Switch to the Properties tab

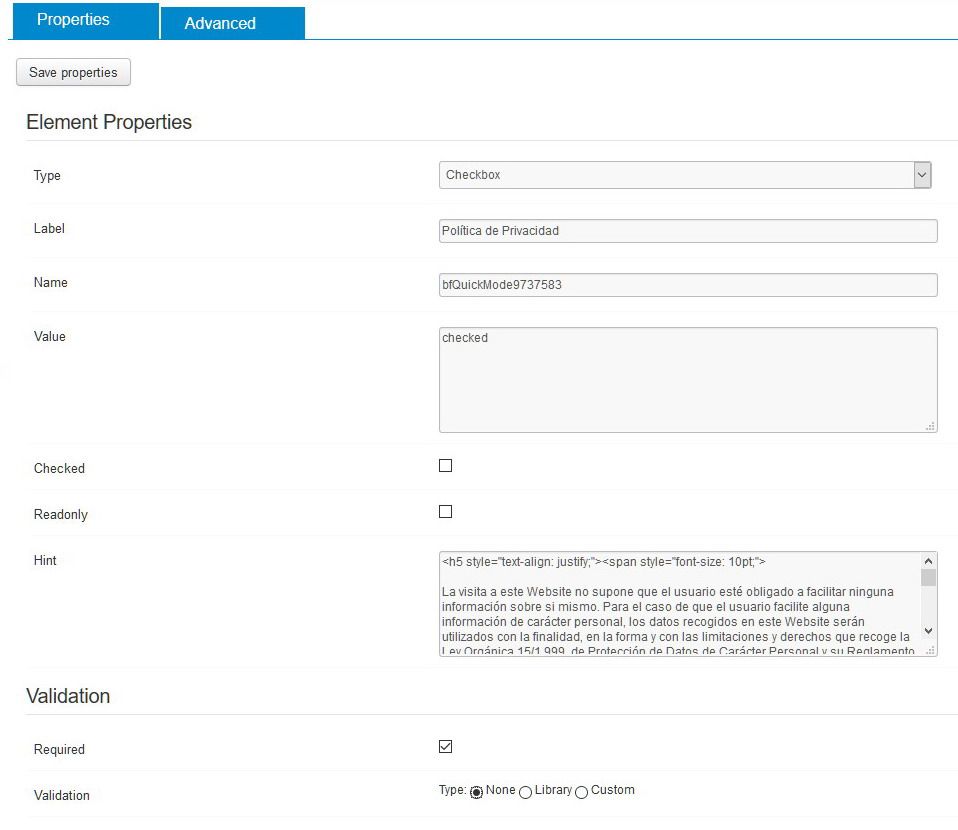[x=86, y=21]
